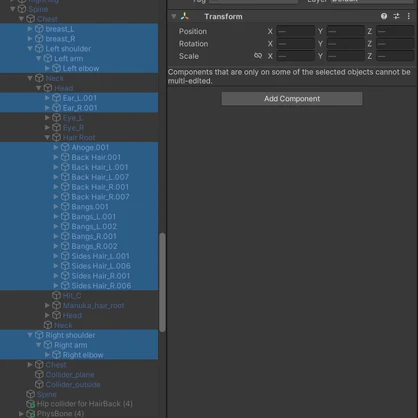This screenshot has width=418, height=418.
Task: Select Sides Hair_L.006 row
Action: [x=79, y=266]
